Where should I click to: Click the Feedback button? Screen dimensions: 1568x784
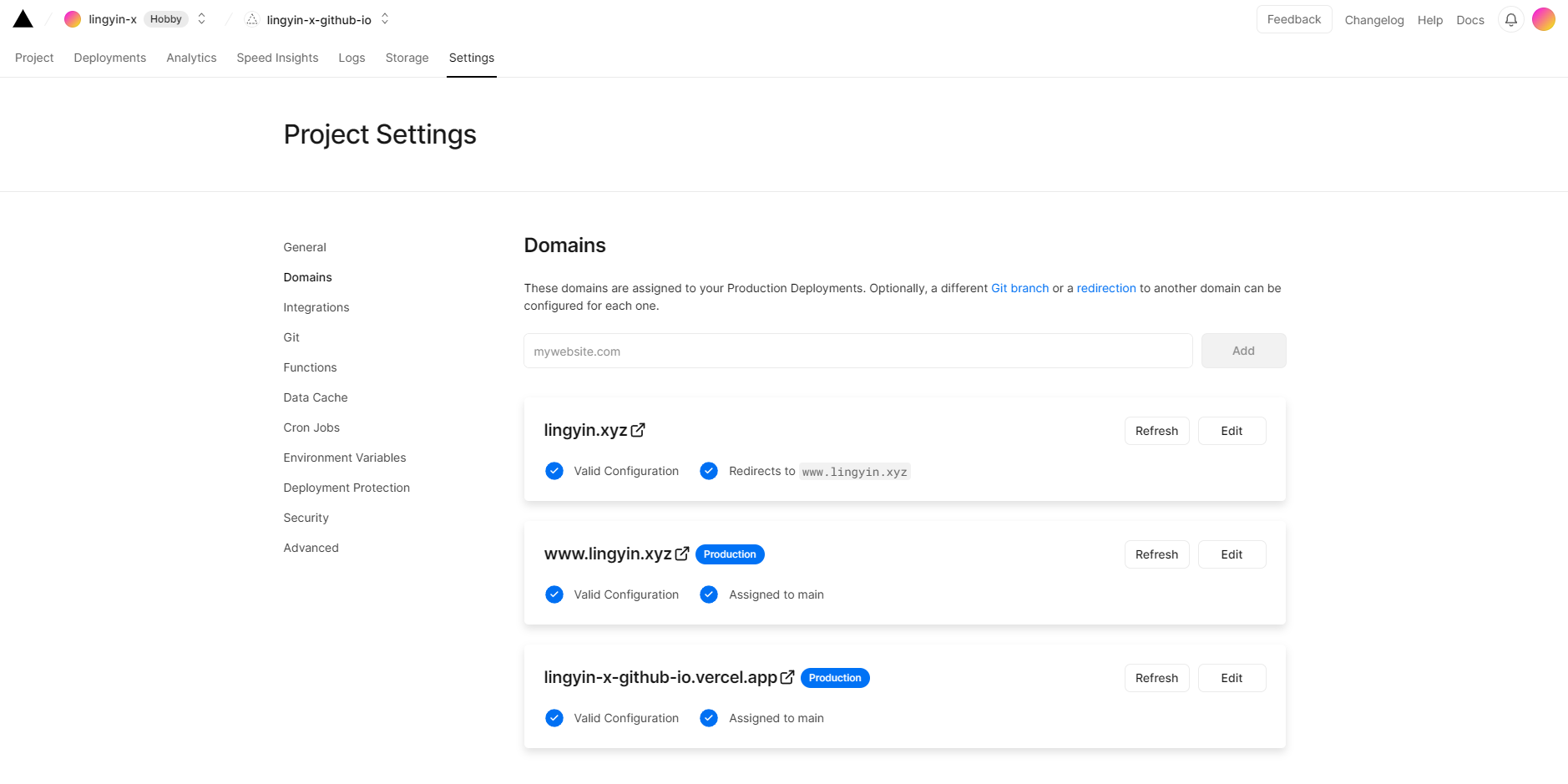(x=1293, y=19)
